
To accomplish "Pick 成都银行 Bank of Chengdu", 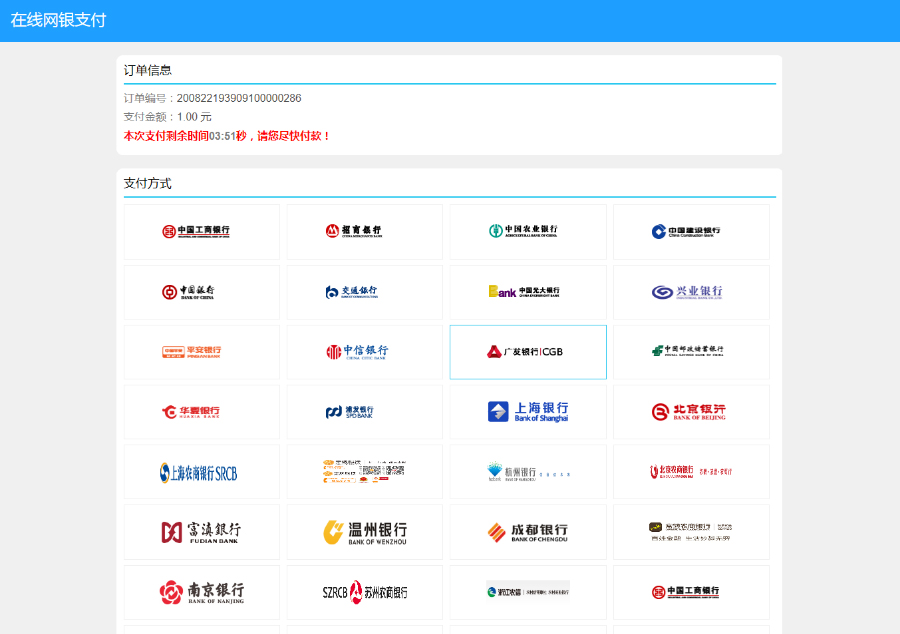I will [528, 532].
